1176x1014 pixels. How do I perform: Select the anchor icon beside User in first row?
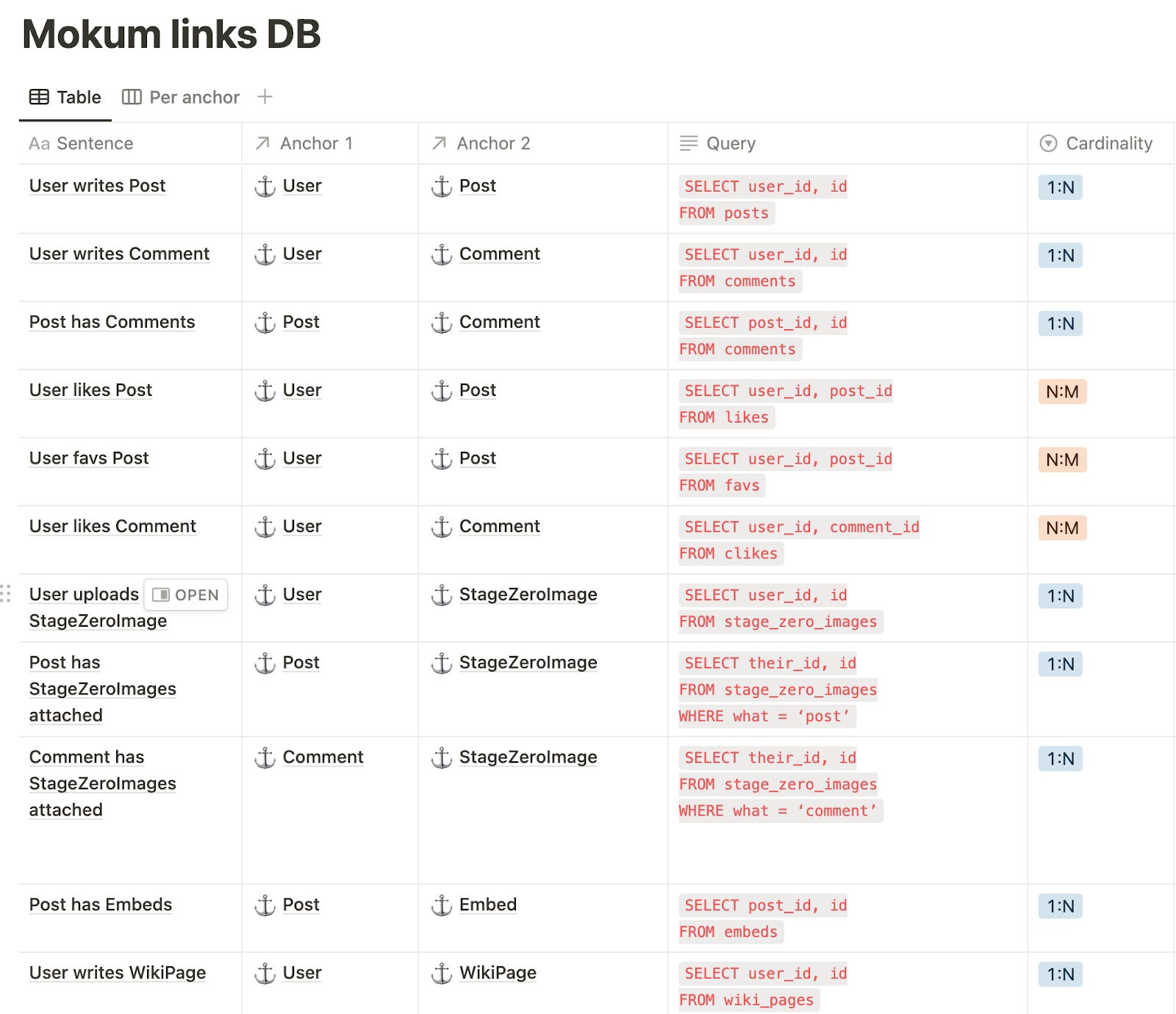coord(264,187)
